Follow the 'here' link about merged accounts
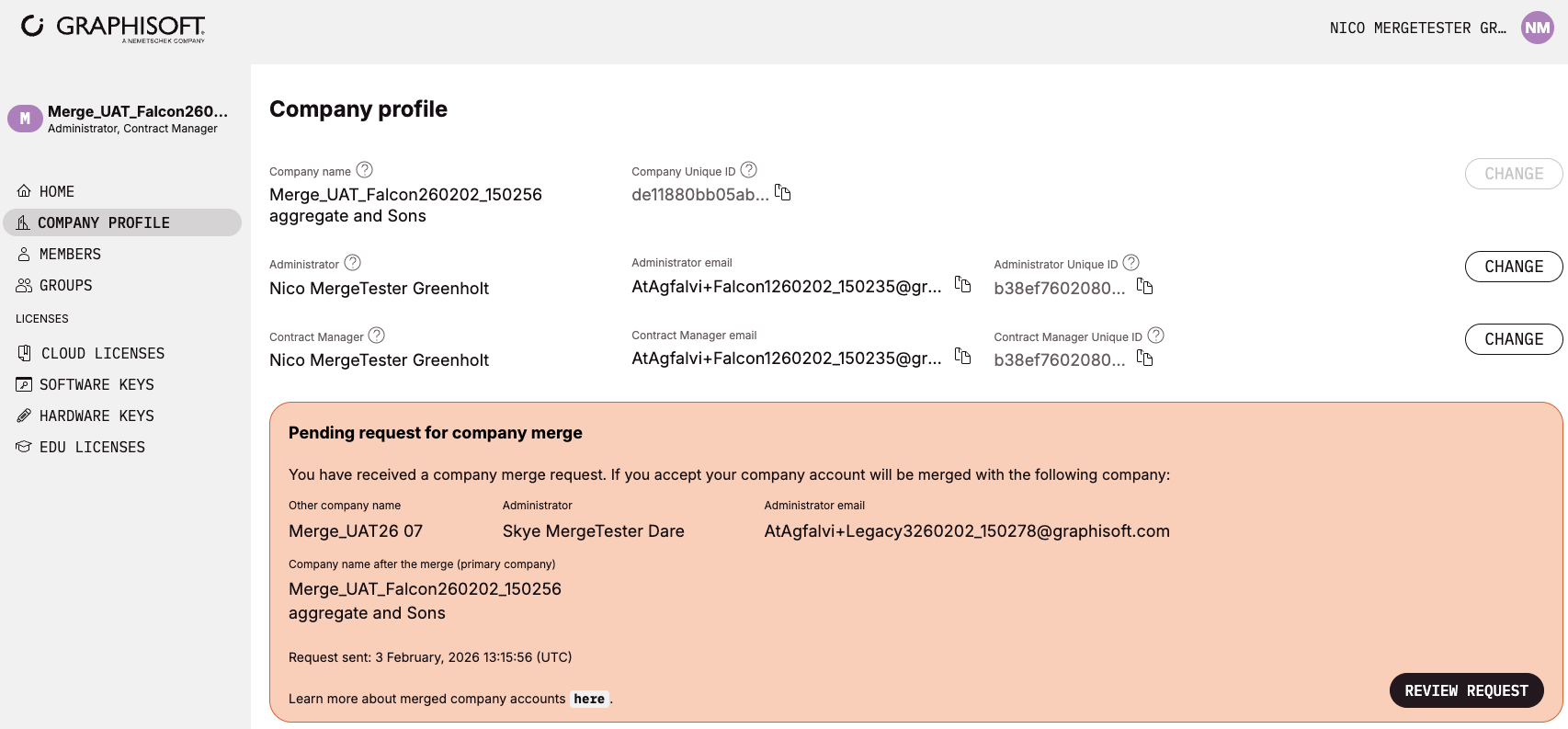1568x729 pixels. (589, 699)
